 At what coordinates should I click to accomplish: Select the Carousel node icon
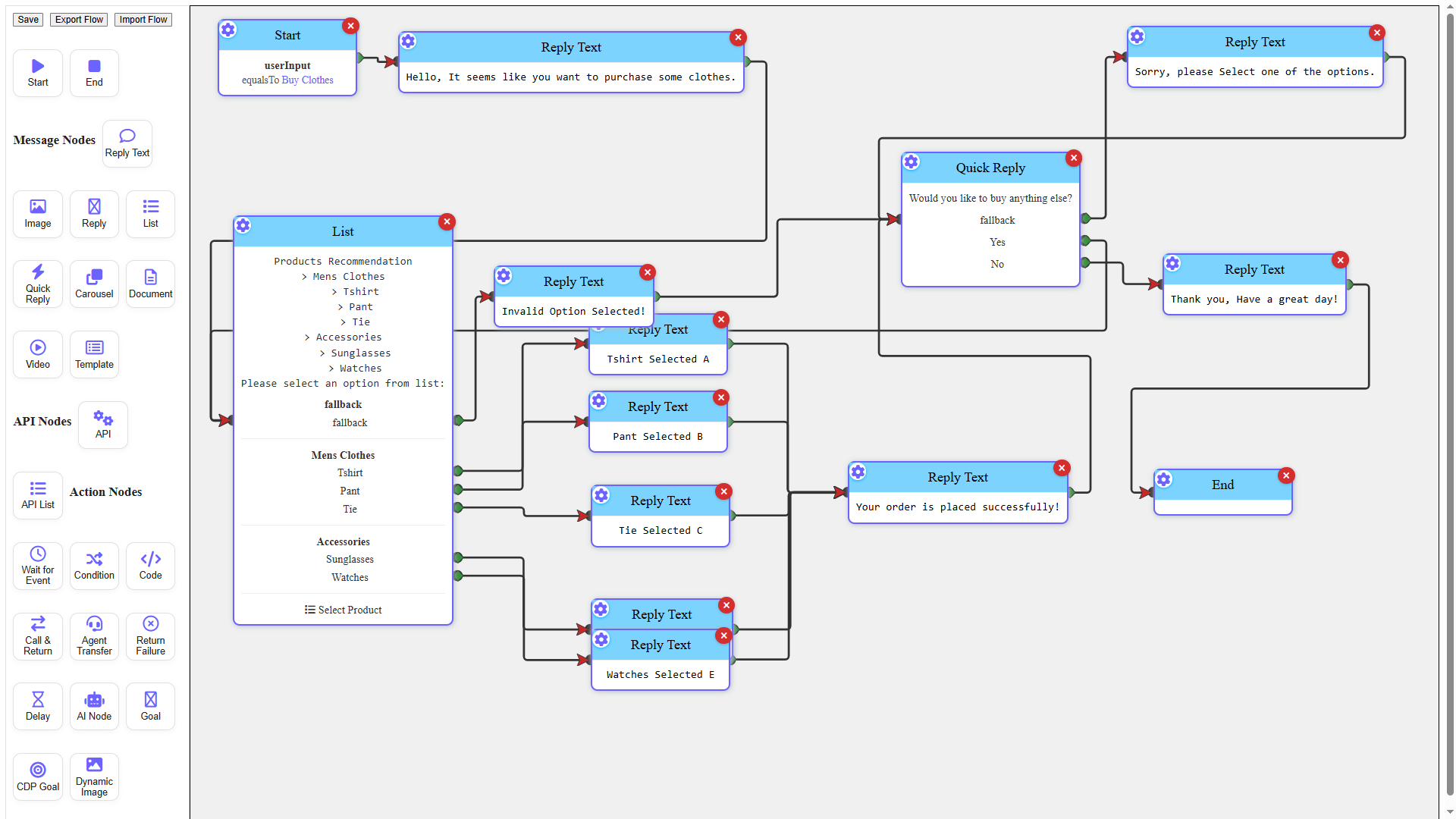tap(94, 283)
